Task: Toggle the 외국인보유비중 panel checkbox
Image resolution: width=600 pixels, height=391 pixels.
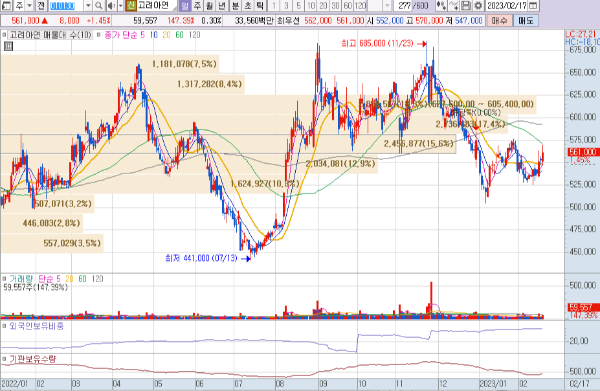Action: pos(4,326)
